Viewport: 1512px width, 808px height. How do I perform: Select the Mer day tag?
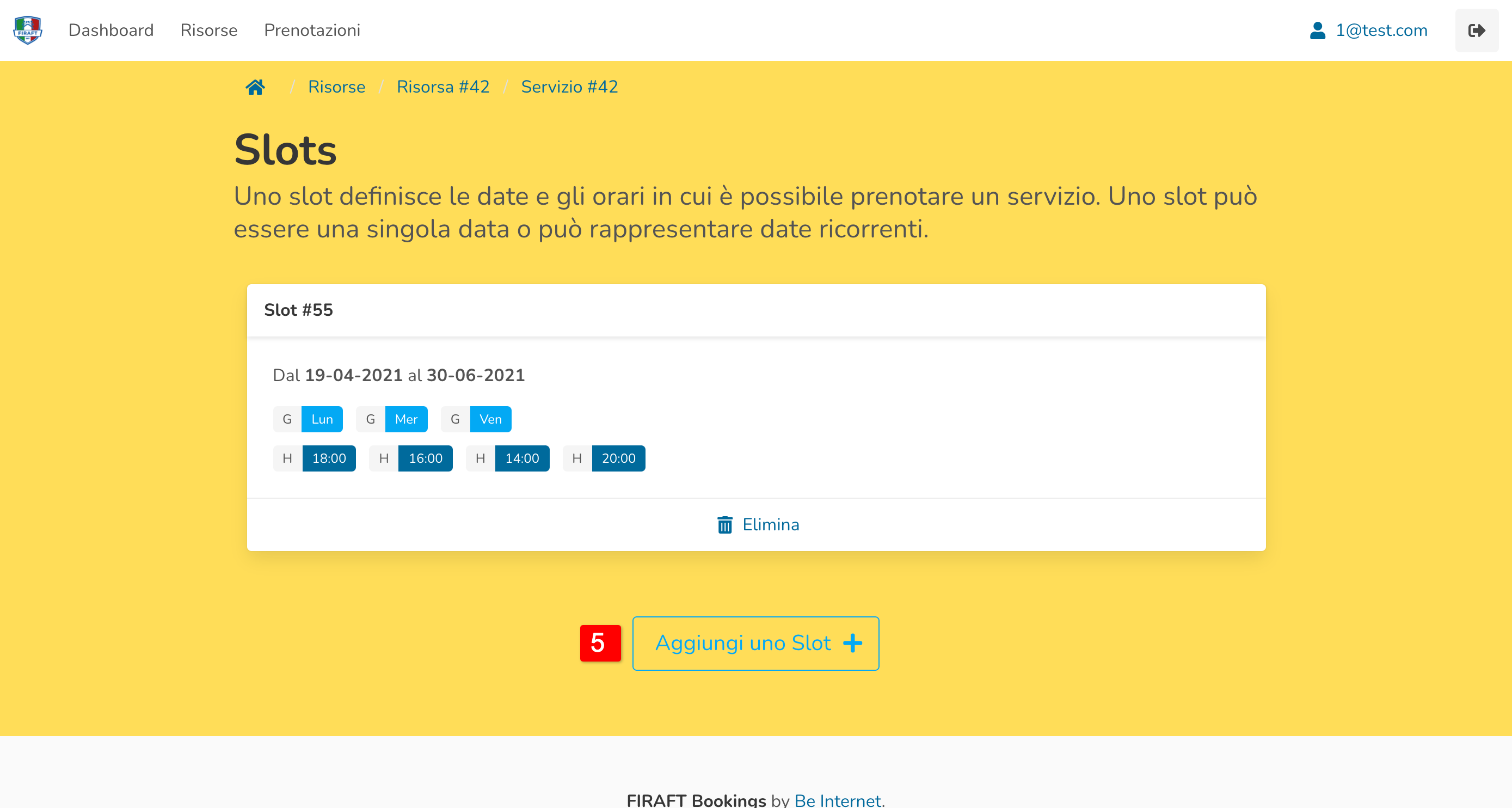pos(405,419)
